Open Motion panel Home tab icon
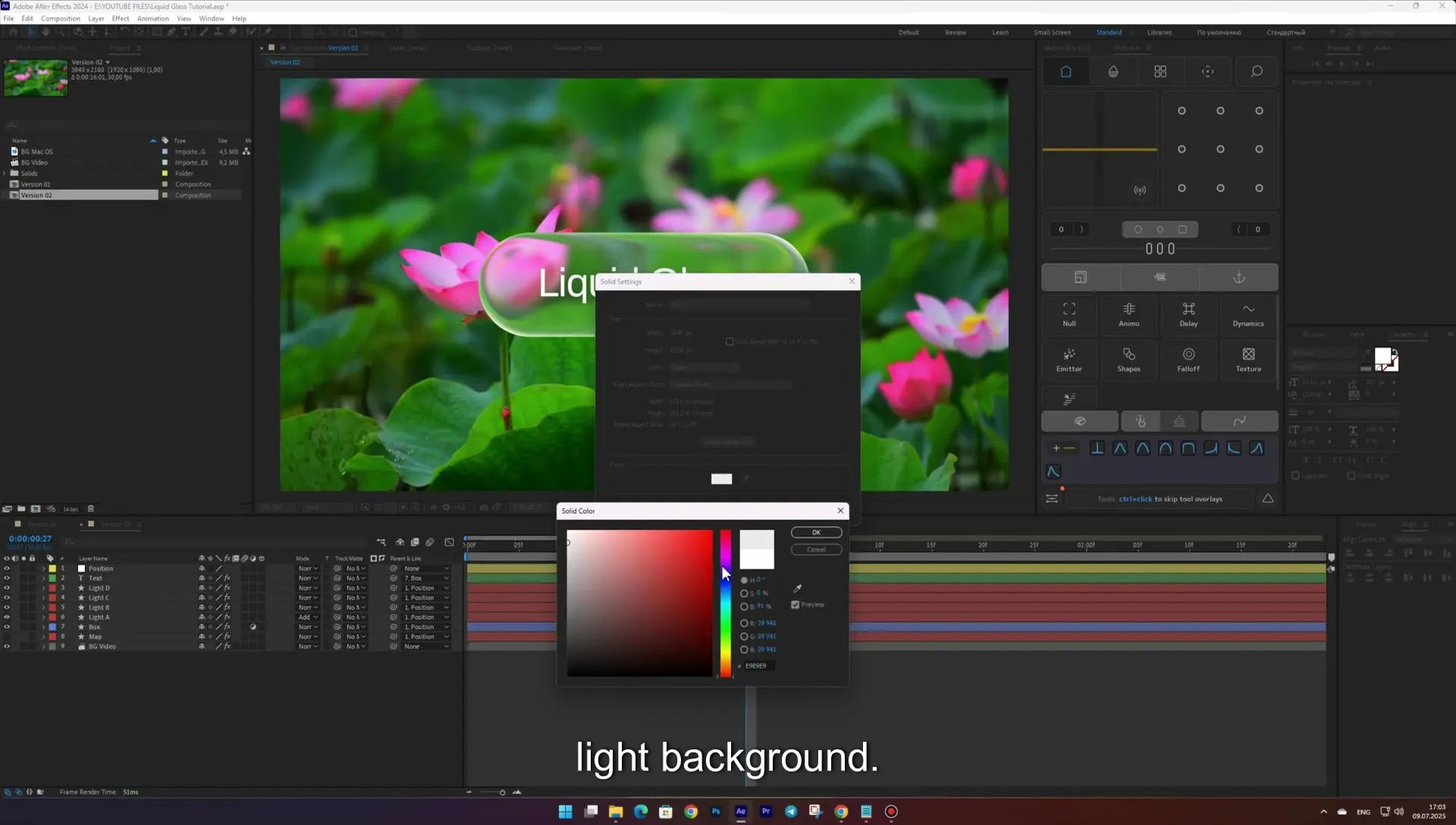The width and height of the screenshot is (1456, 825). 1065,71
